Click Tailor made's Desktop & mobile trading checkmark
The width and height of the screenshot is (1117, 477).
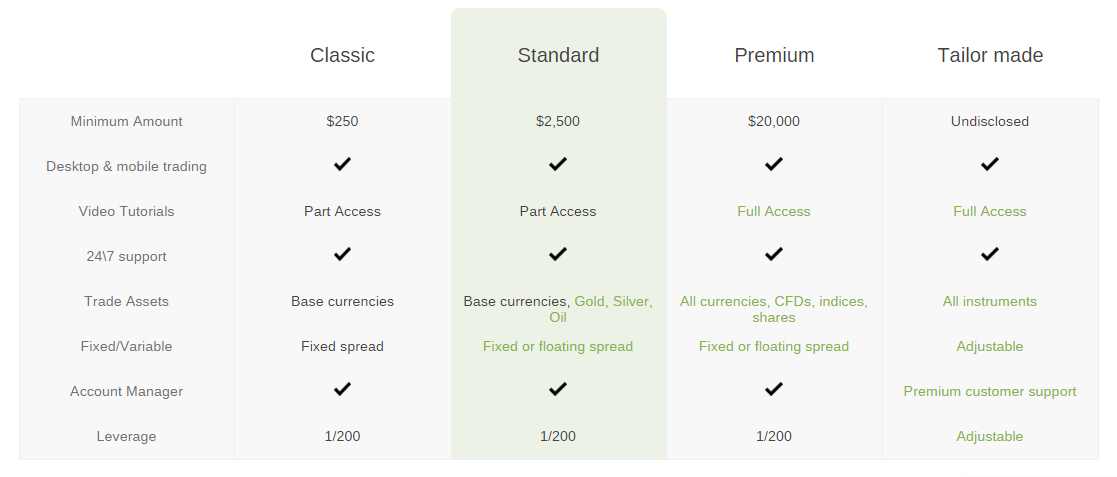coord(989,164)
